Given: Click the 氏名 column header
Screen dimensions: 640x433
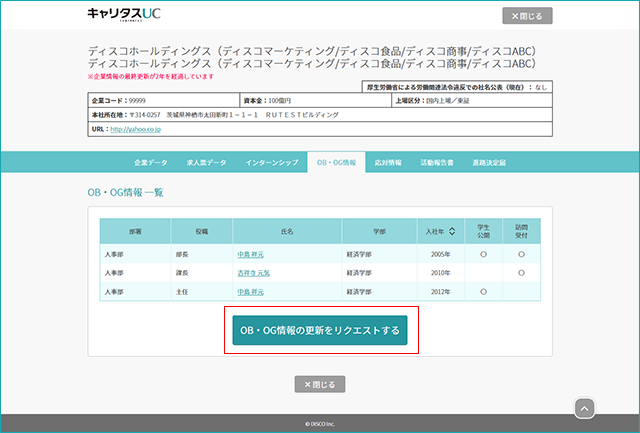Looking at the screenshot, I should coord(287,231).
